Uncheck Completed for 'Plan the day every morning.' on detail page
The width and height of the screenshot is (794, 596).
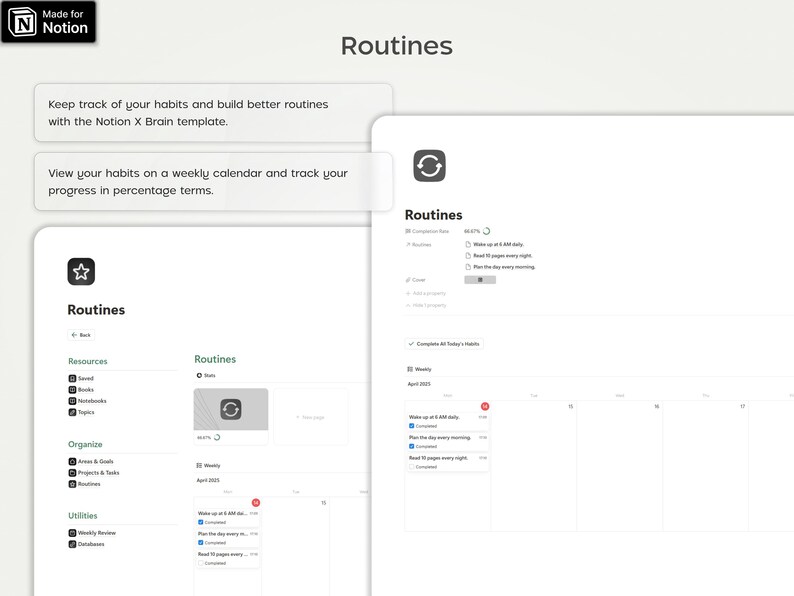coord(412,446)
